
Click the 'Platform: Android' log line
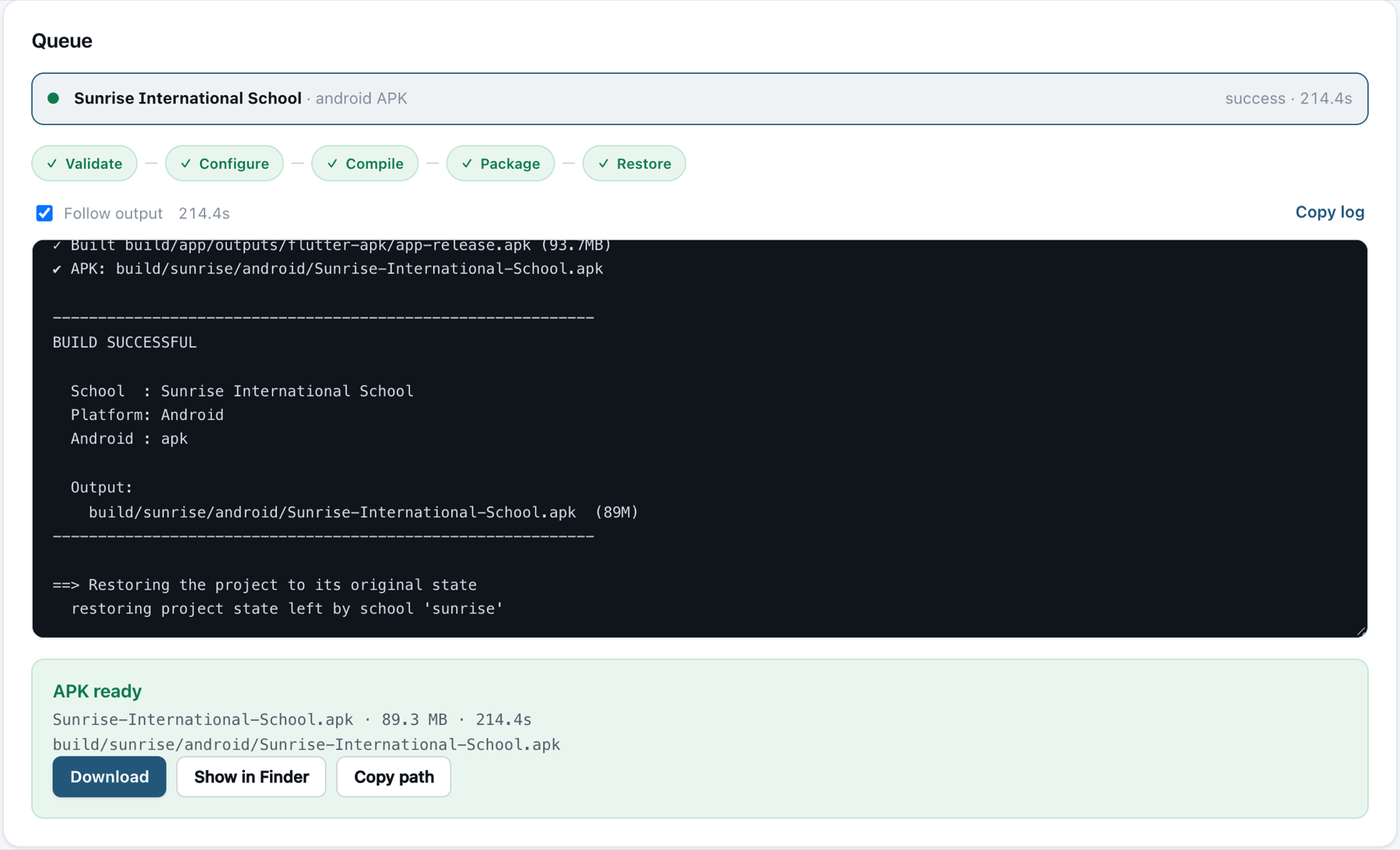tap(147, 415)
